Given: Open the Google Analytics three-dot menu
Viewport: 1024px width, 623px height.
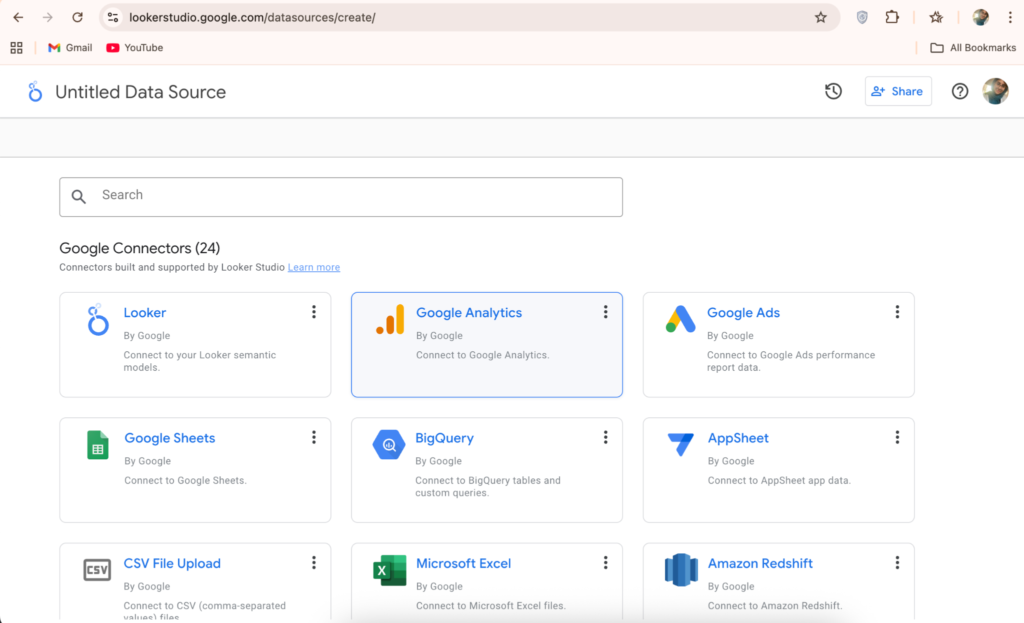Looking at the screenshot, I should 605,312.
